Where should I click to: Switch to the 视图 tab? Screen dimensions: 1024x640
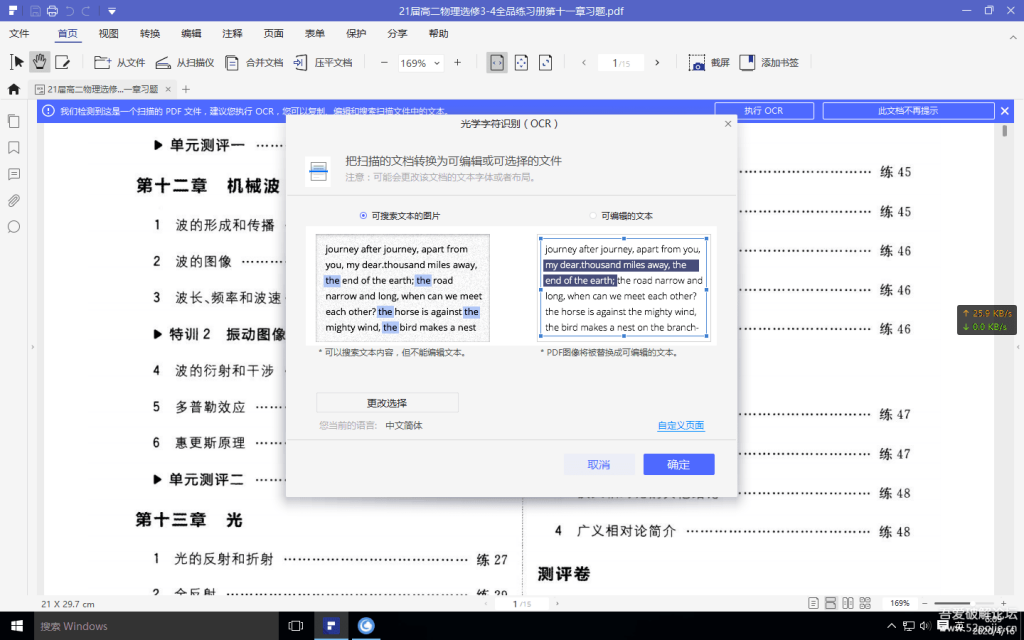click(108, 33)
